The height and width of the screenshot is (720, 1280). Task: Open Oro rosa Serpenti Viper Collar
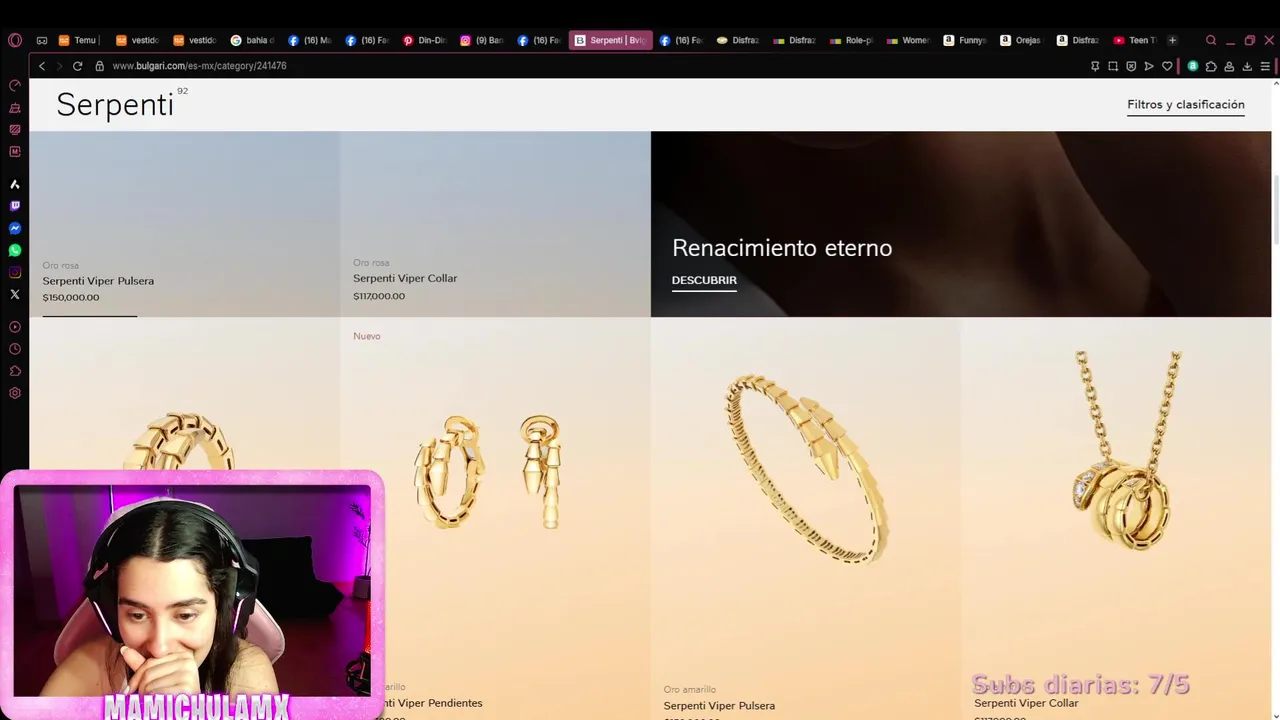click(405, 278)
